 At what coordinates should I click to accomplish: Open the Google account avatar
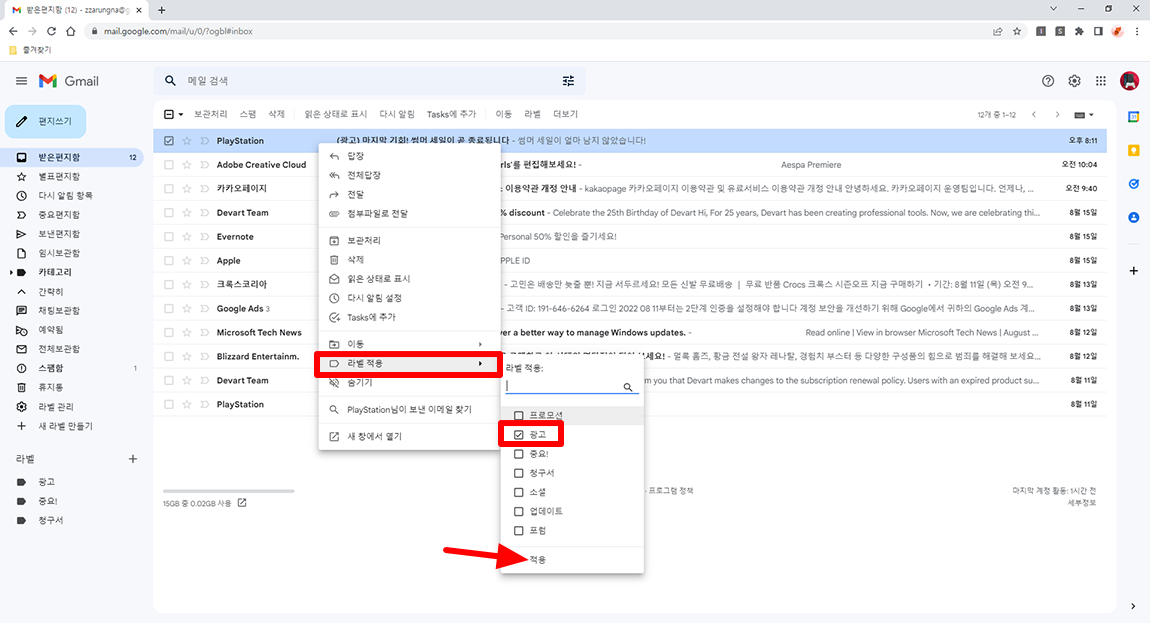click(x=1129, y=81)
